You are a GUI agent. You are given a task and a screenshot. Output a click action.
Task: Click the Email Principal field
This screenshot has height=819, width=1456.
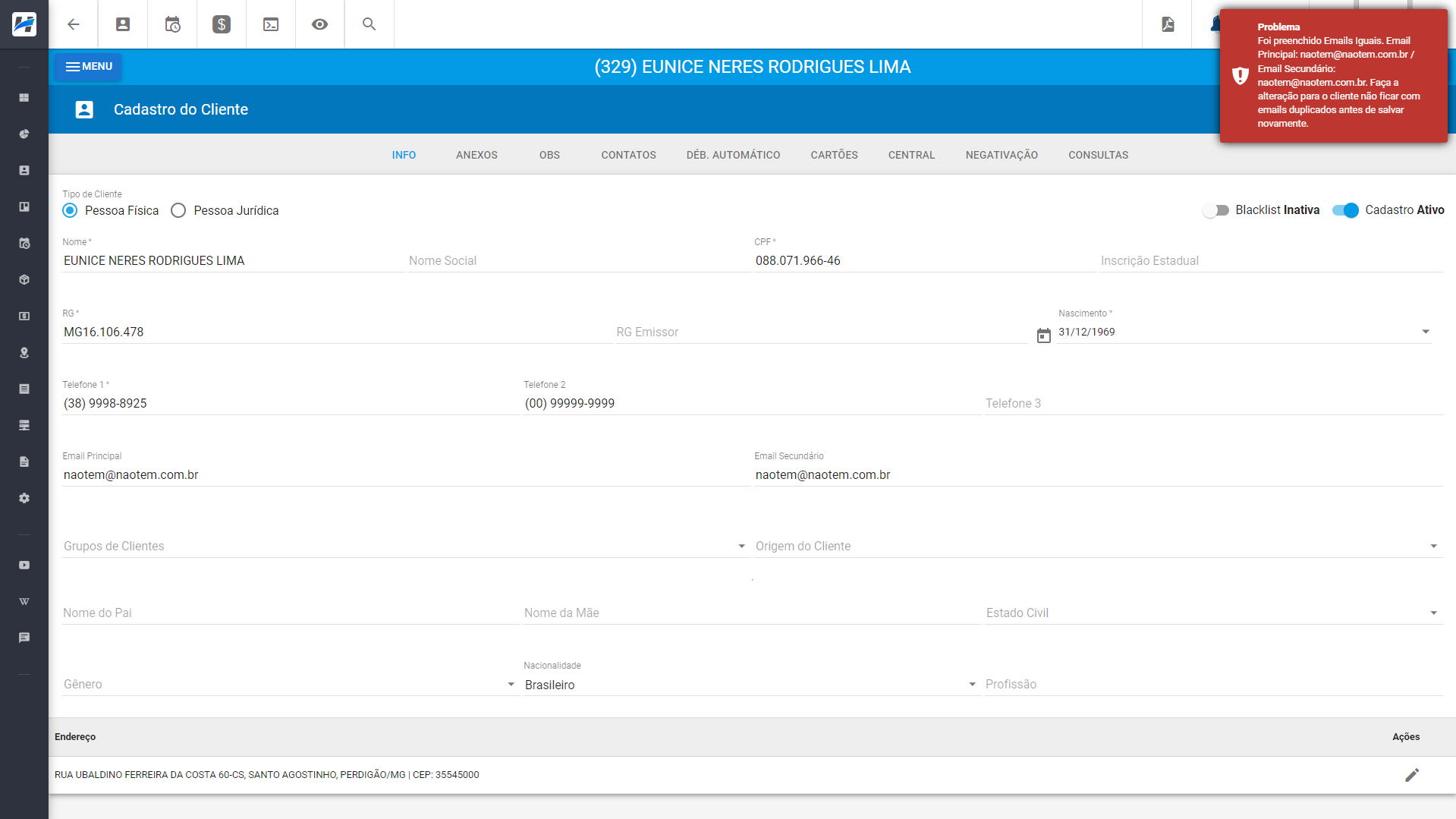click(x=406, y=475)
